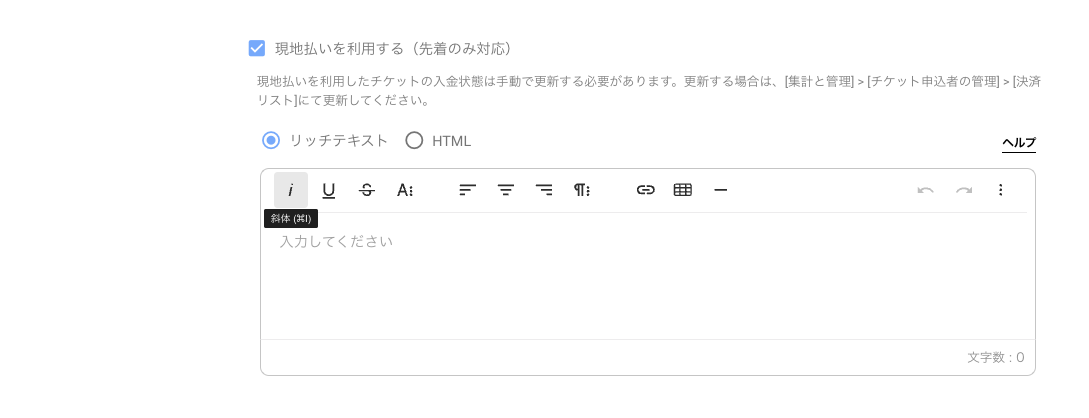Open the font size dropdown (A icon)
Viewport: 1089px width, 418px height.
(x=405, y=190)
